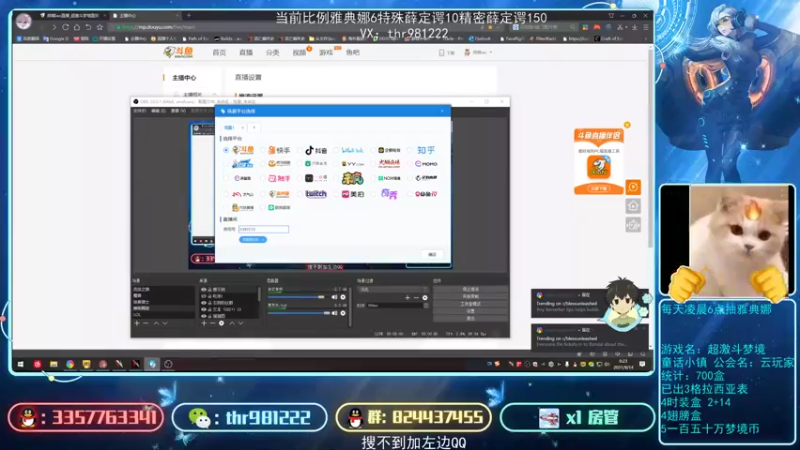This screenshot has height=450, width=800.
Task: Click the 触手 platform logo
Action: [279, 178]
